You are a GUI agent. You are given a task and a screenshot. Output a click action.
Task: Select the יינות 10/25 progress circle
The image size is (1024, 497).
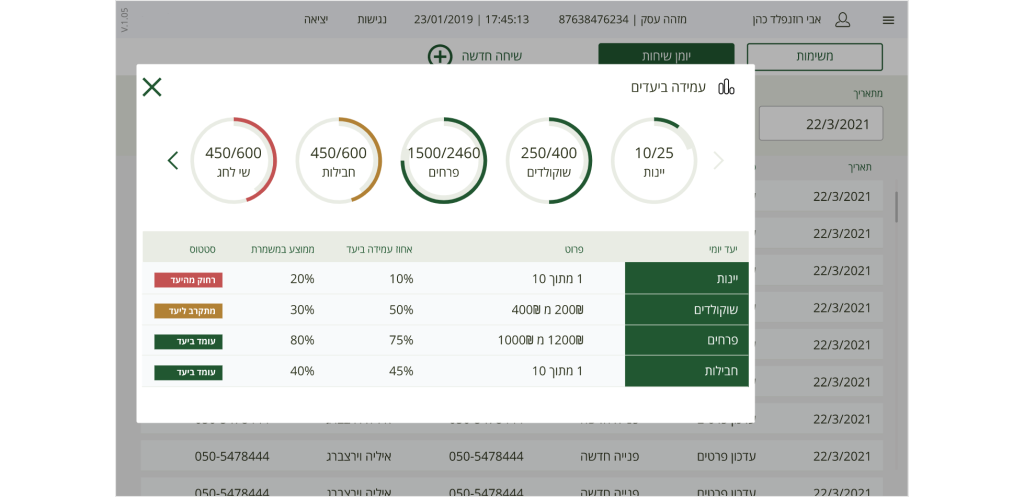(654, 161)
